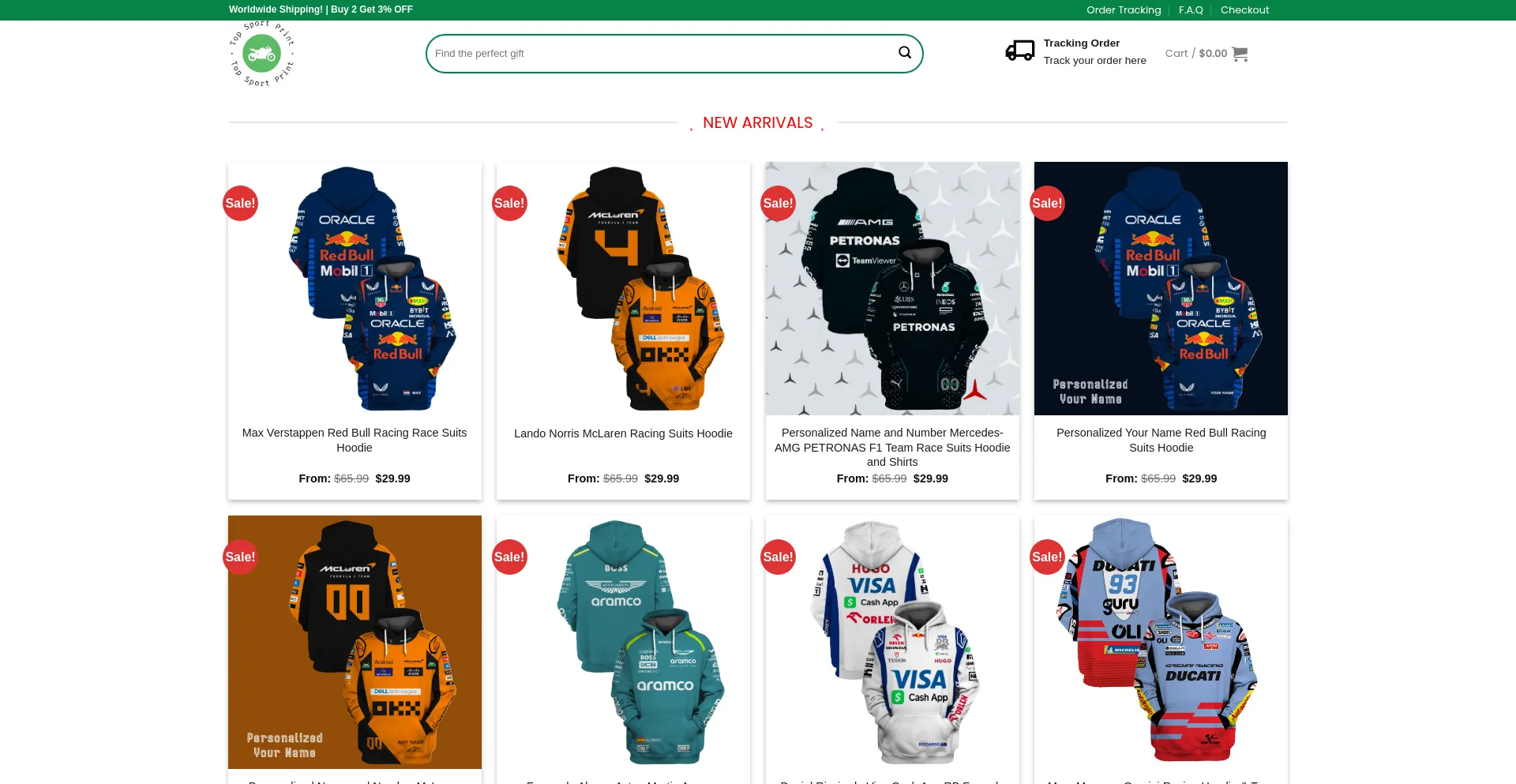Select the personalized McLaren orange background image

click(355, 643)
